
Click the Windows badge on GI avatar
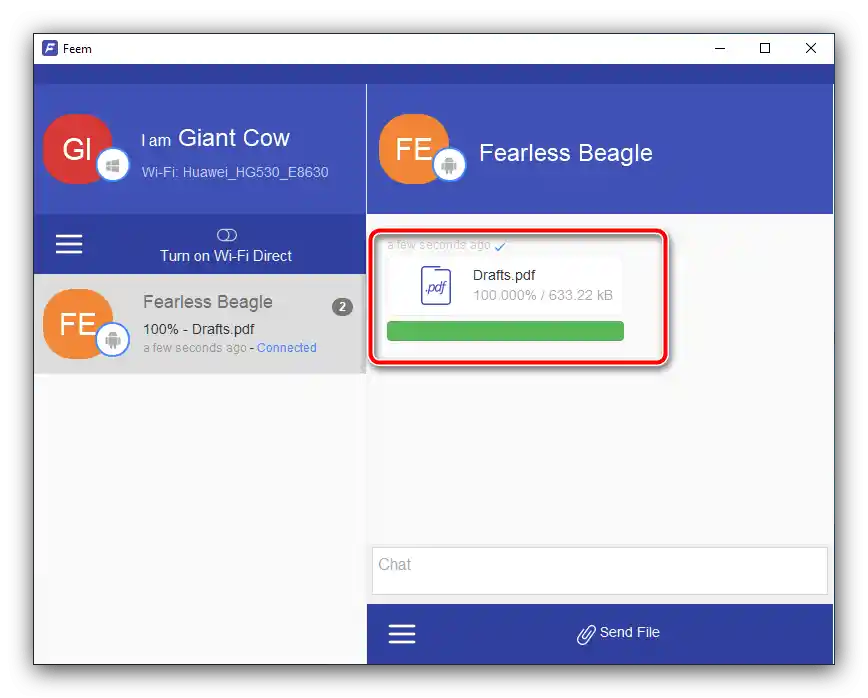(x=113, y=165)
